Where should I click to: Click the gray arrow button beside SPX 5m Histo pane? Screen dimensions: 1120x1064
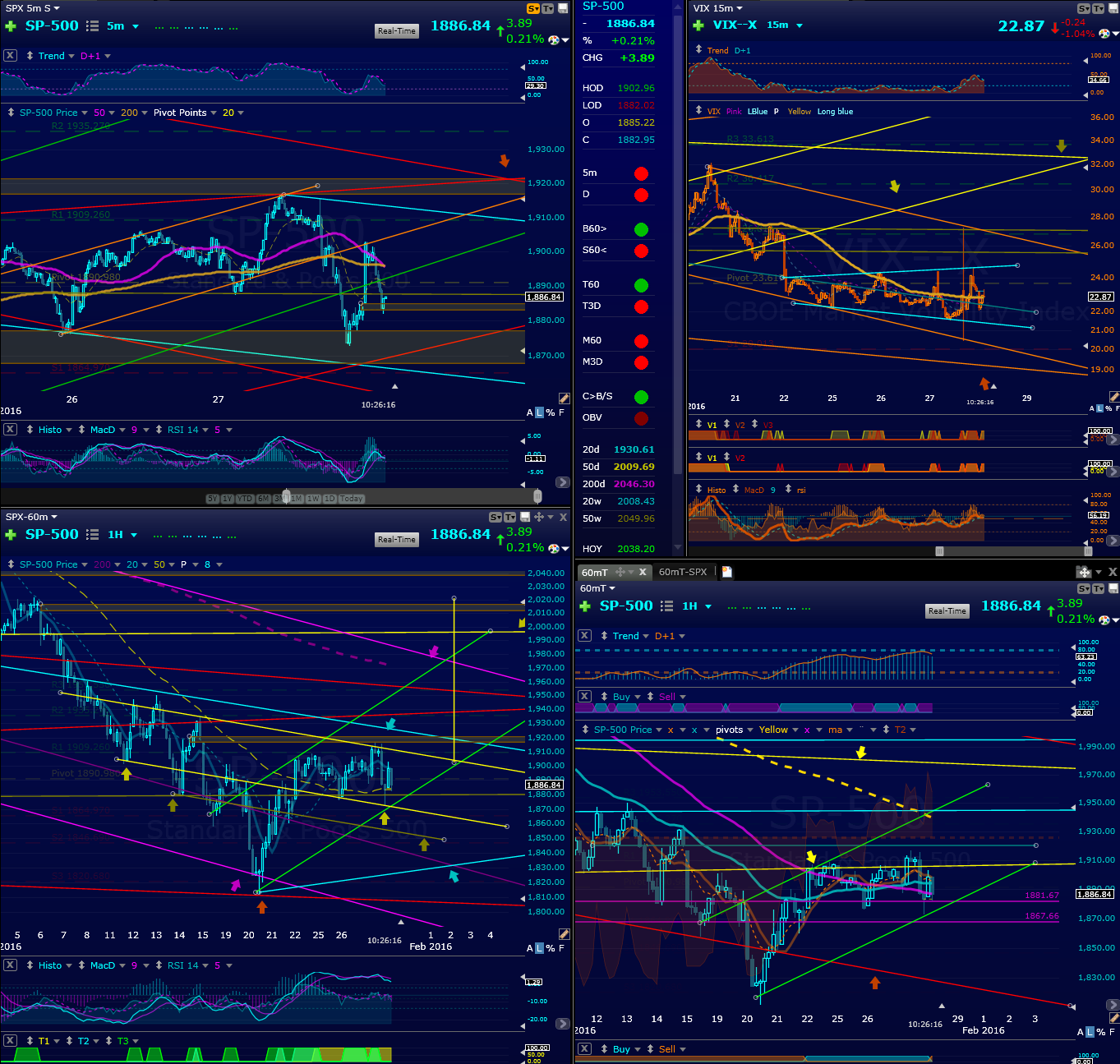tap(563, 482)
